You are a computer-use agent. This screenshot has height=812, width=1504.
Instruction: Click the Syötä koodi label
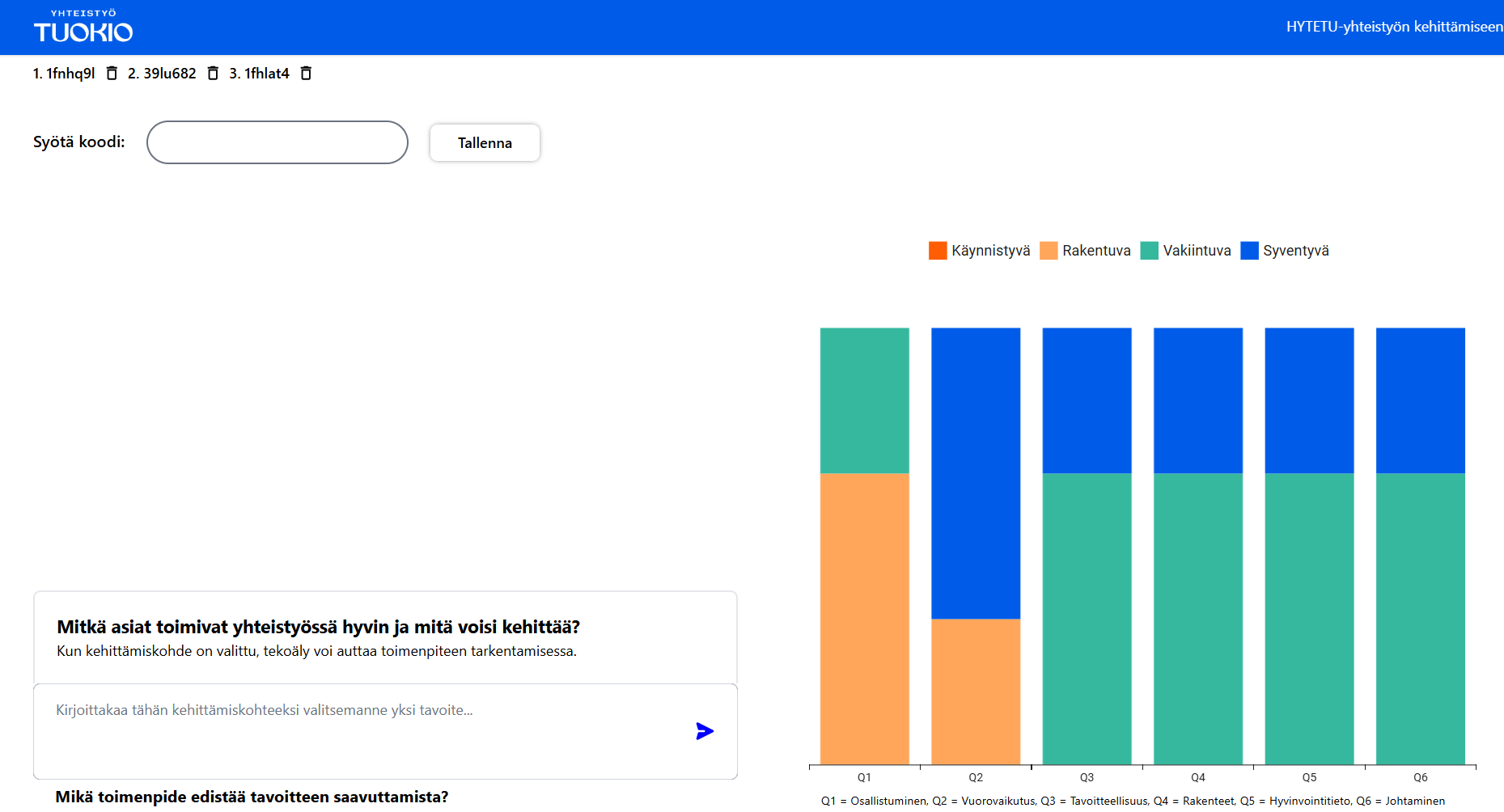point(79,142)
